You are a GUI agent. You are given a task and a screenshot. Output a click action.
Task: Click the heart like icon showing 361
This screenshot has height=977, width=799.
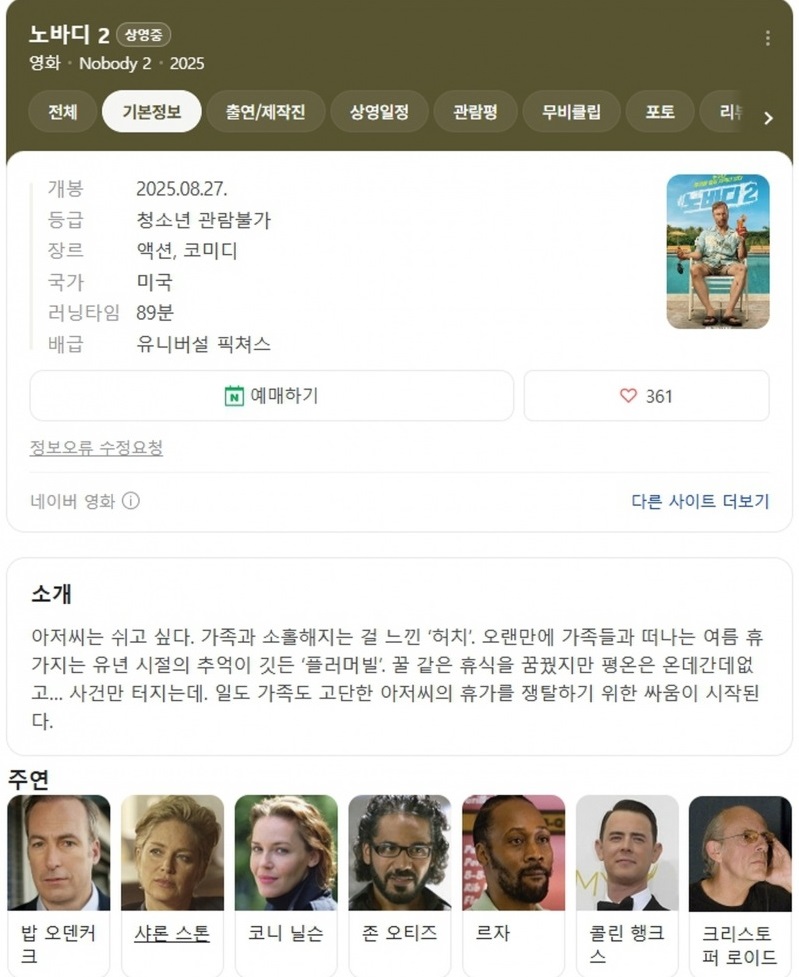point(628,396)
